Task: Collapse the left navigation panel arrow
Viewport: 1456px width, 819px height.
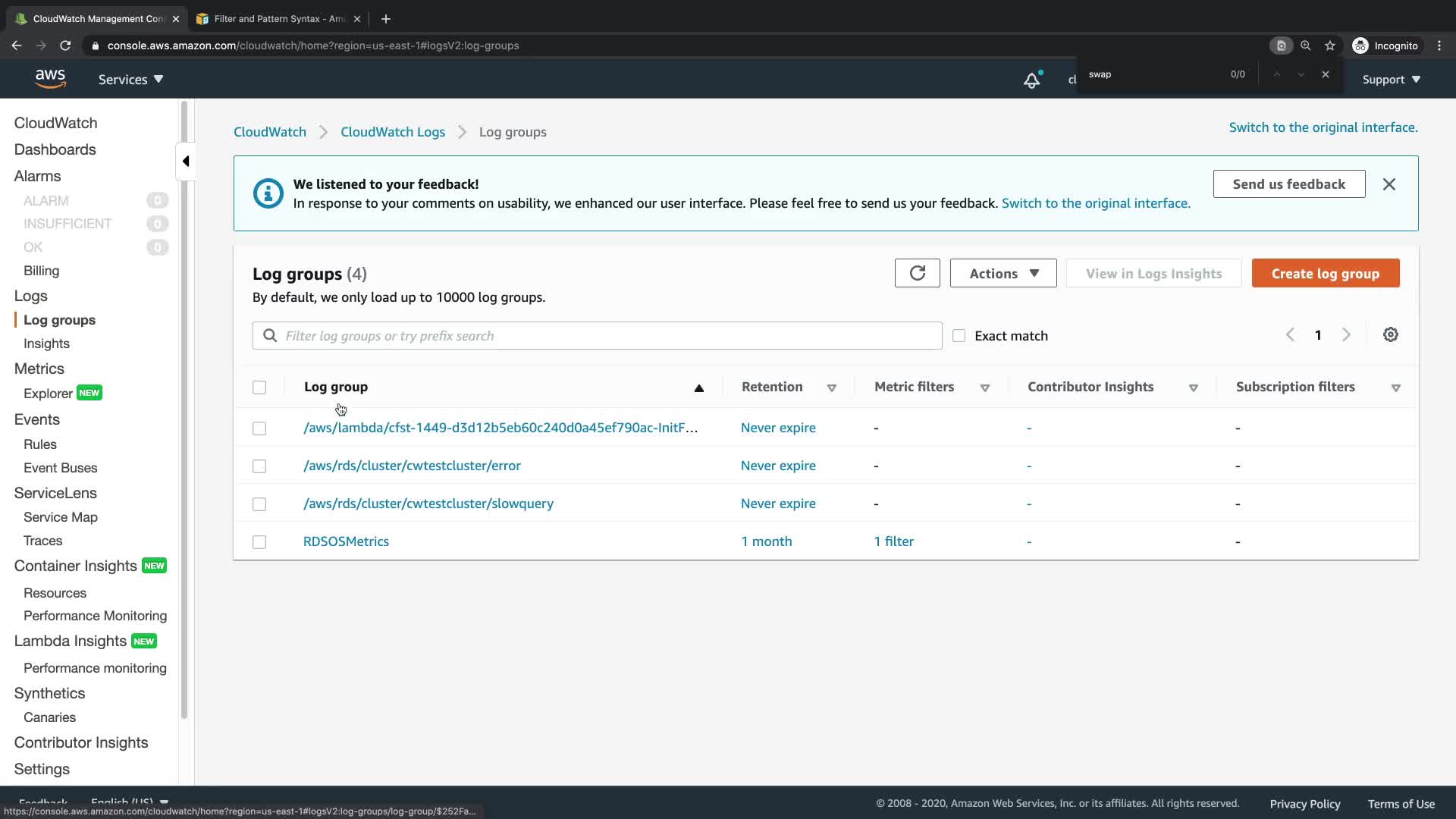Action: point(186,161)
